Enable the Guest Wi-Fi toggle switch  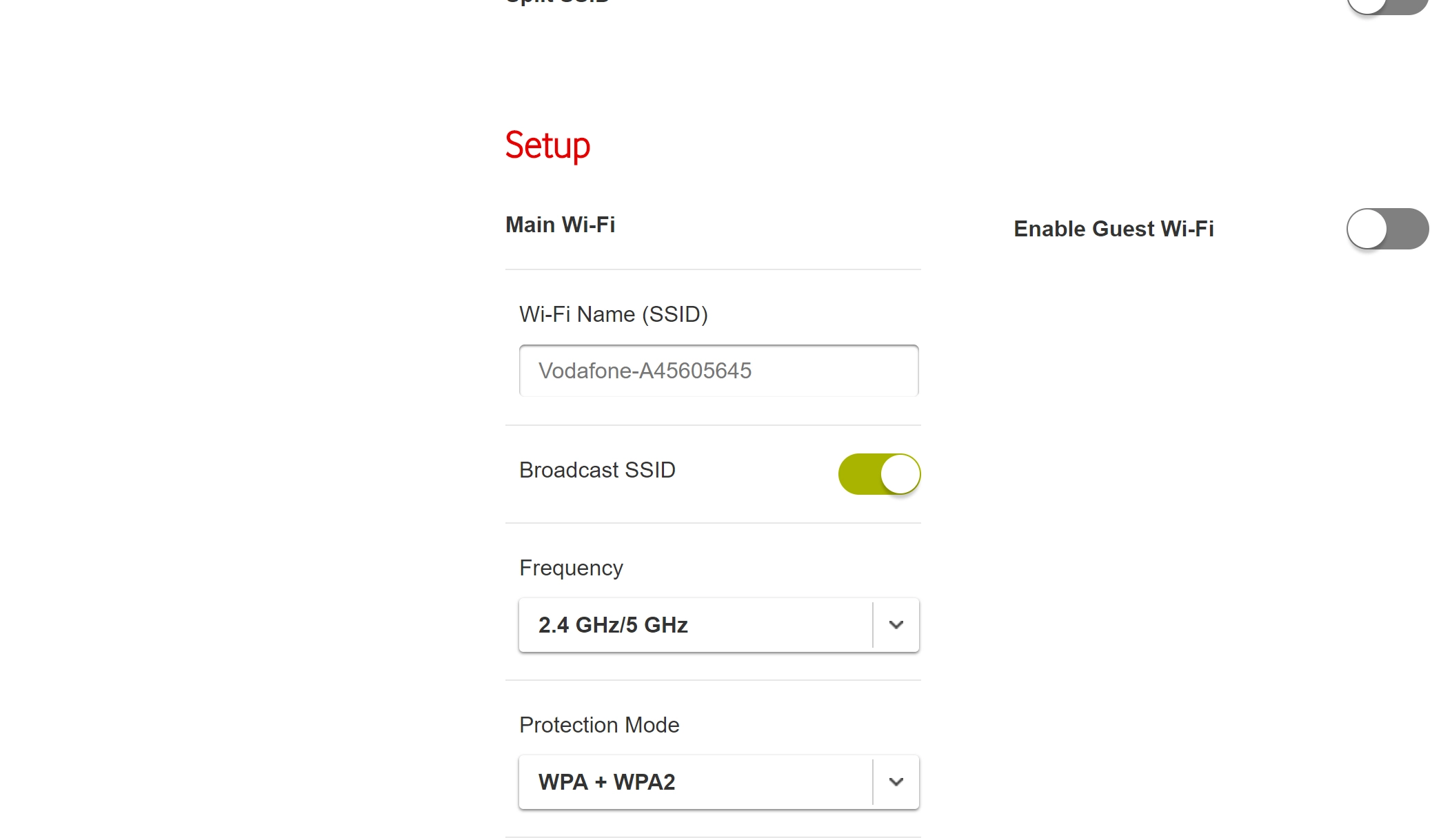click(x=1387, y=229)
